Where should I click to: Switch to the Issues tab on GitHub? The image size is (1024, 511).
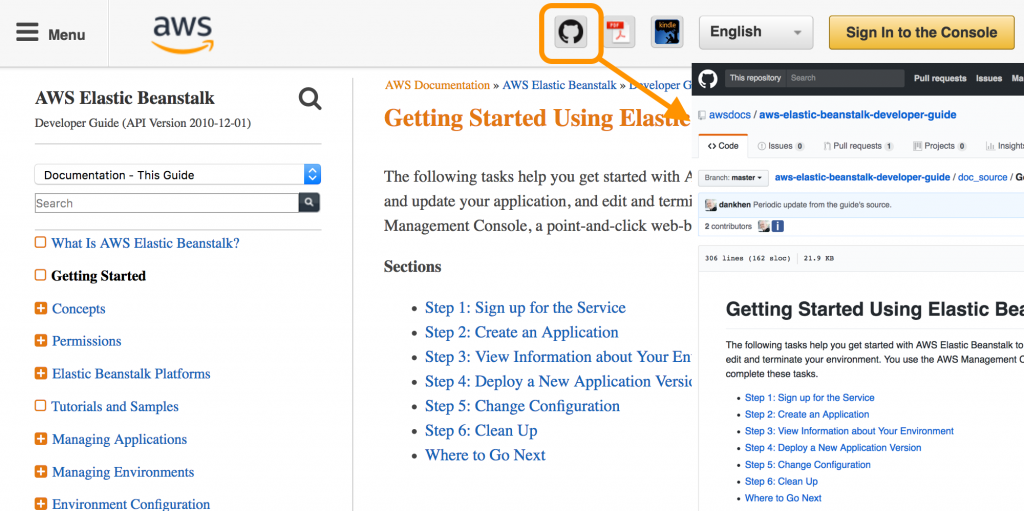(780, 146)
